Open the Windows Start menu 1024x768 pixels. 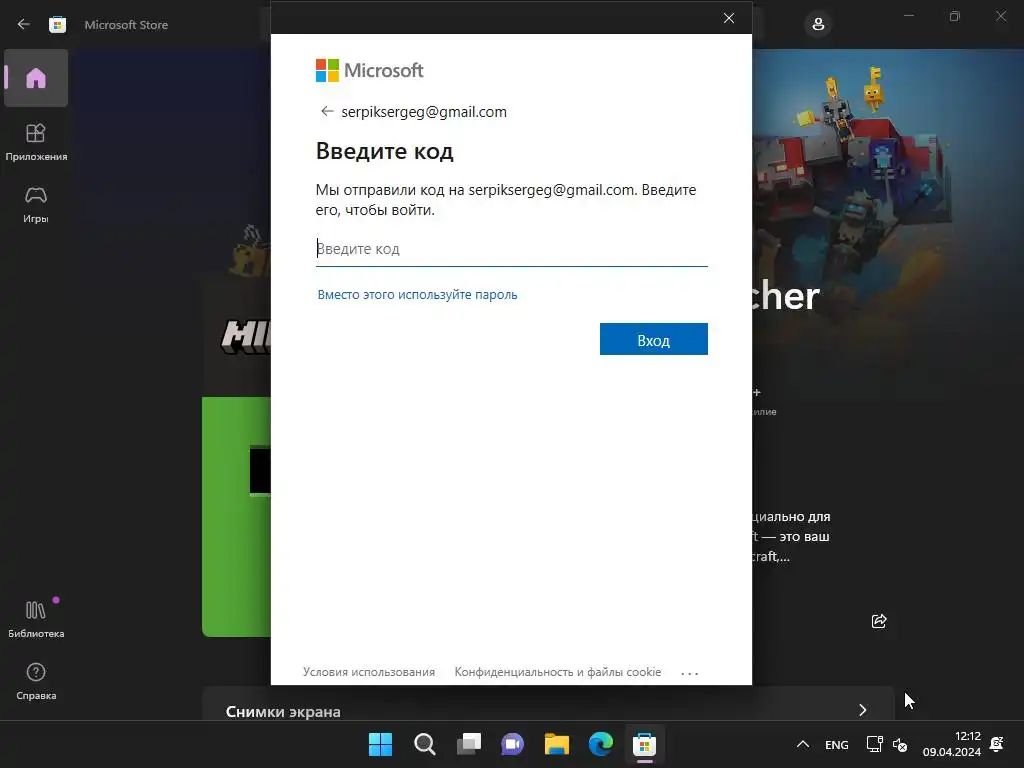point(380,744)
